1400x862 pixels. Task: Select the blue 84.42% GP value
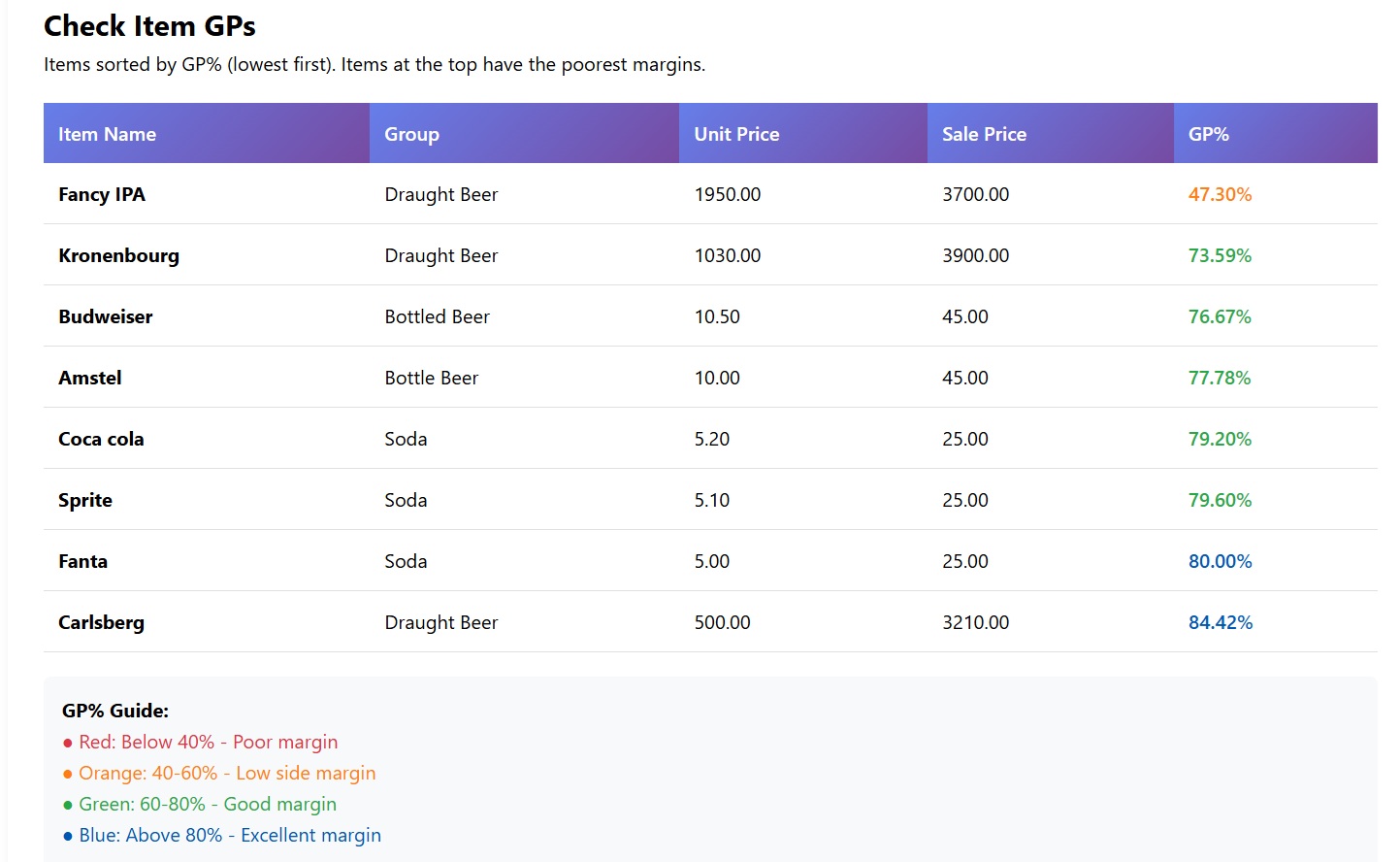point(1220,622)
